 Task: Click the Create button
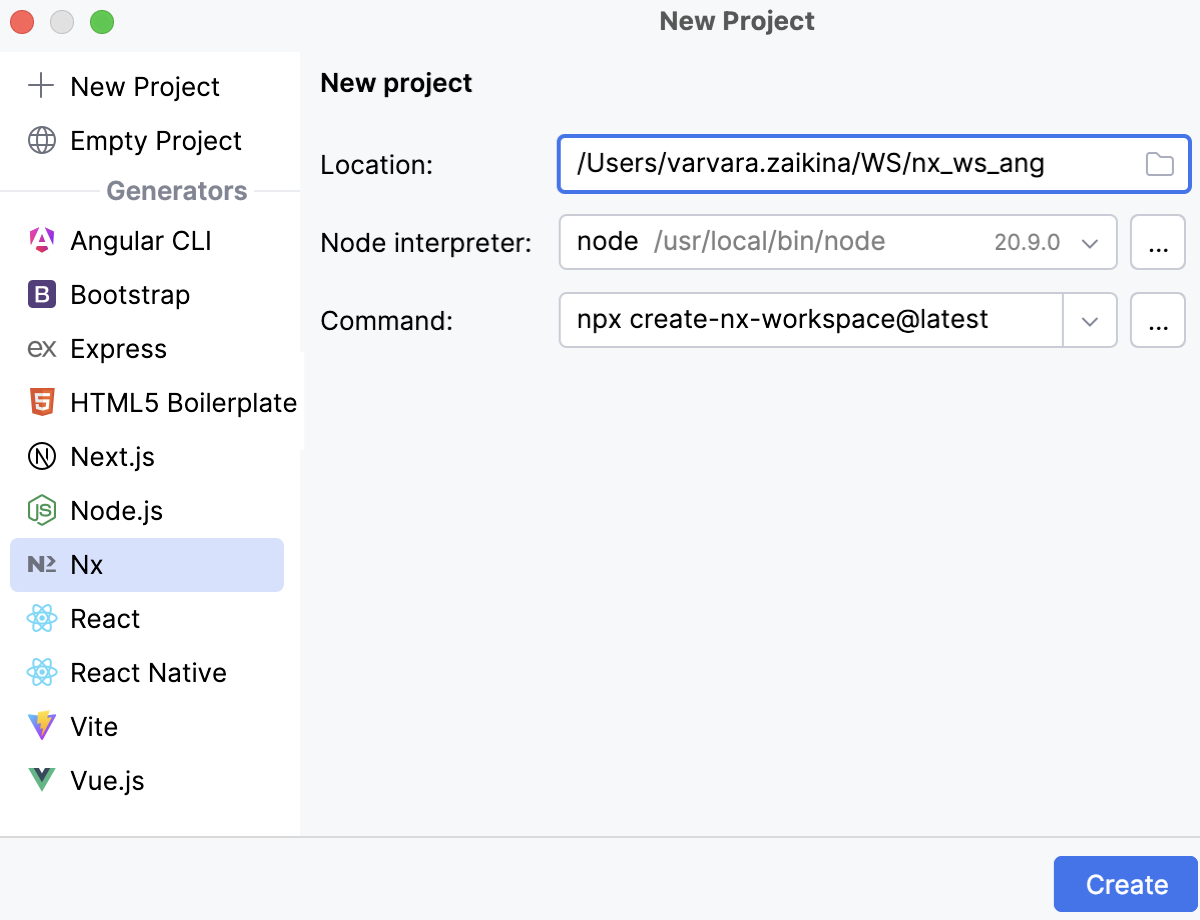pos(1126,884)
